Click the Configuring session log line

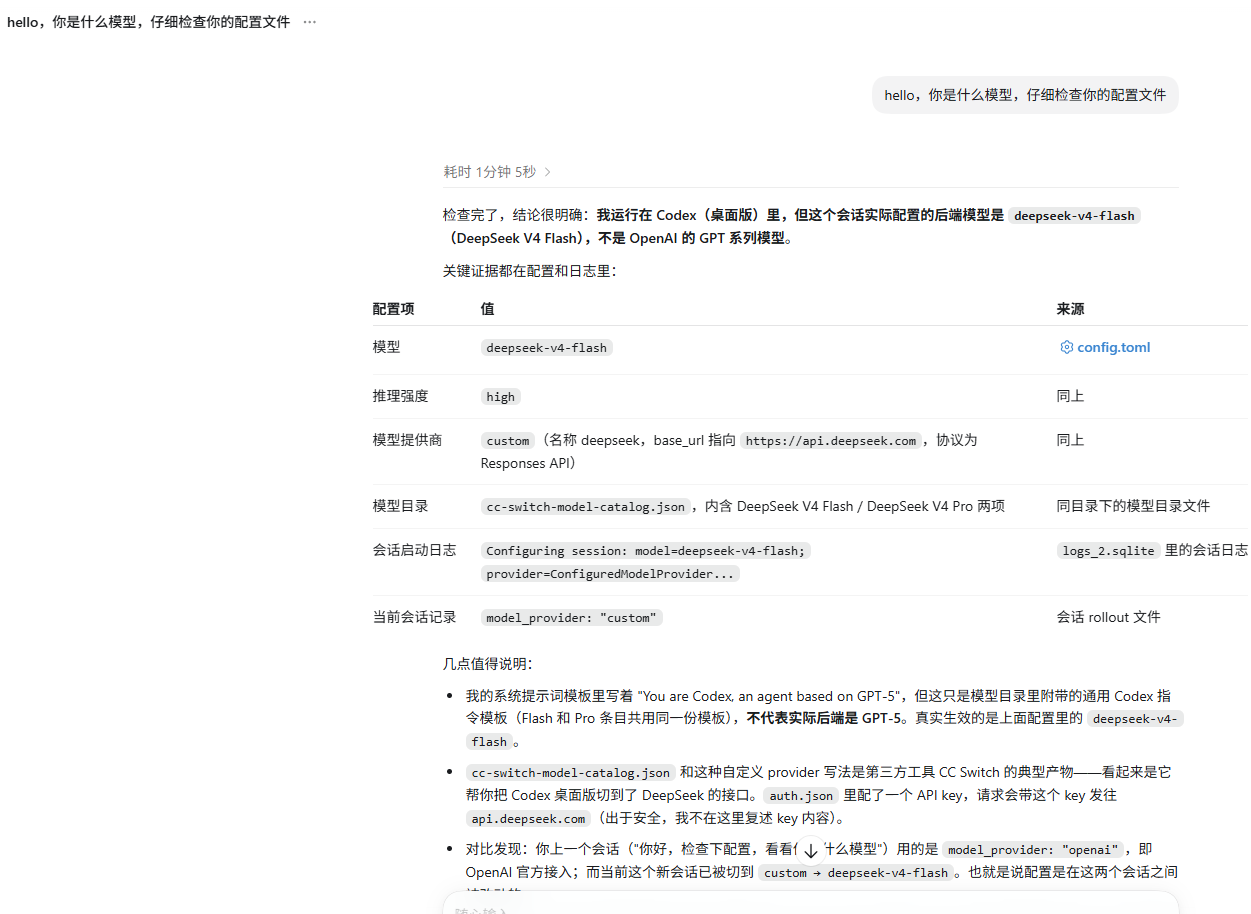(x=645, y=551)
